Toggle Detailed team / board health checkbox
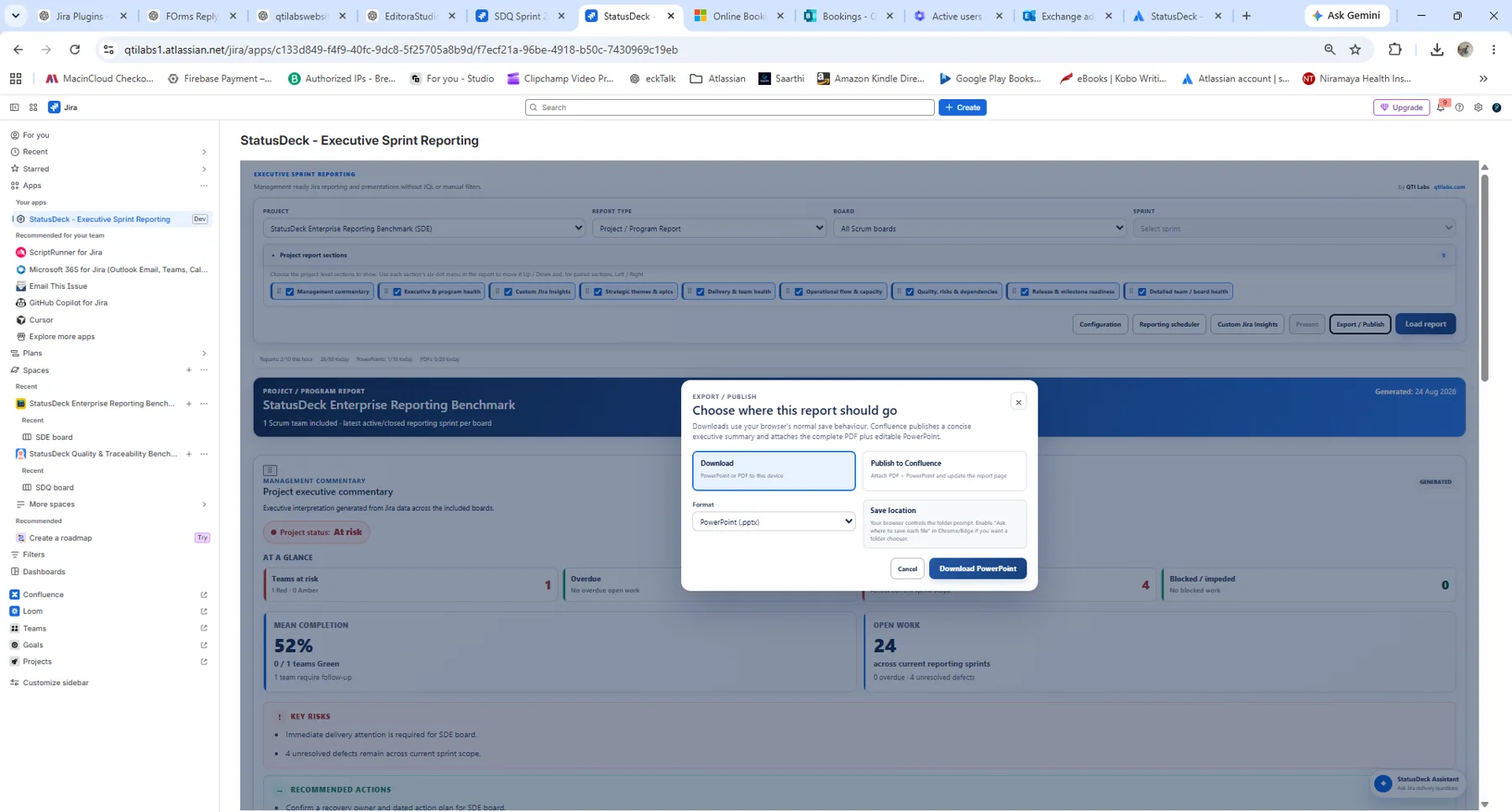 (1142, 292)
